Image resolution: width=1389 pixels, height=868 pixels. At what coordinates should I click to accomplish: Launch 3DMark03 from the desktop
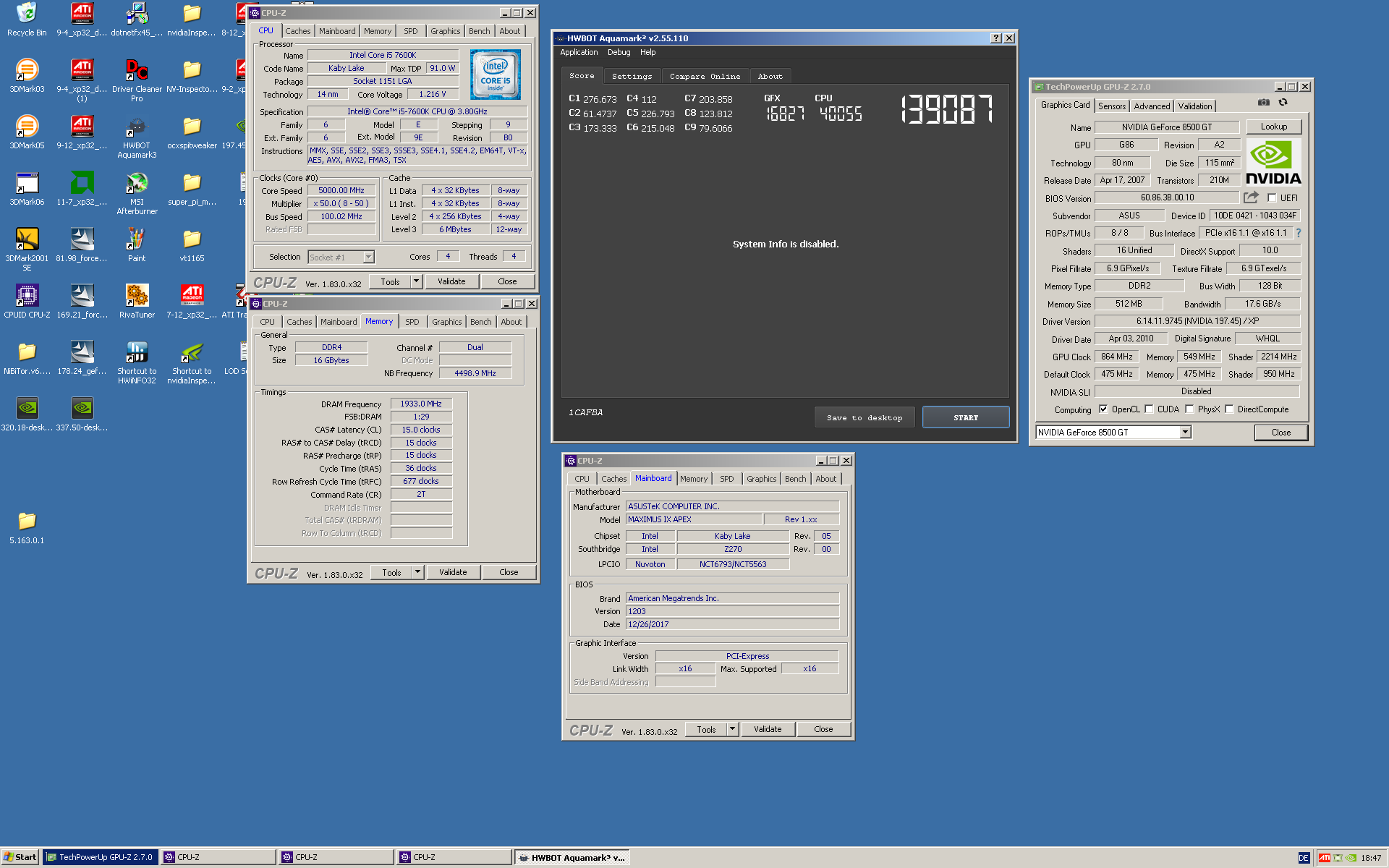(27, 75)
